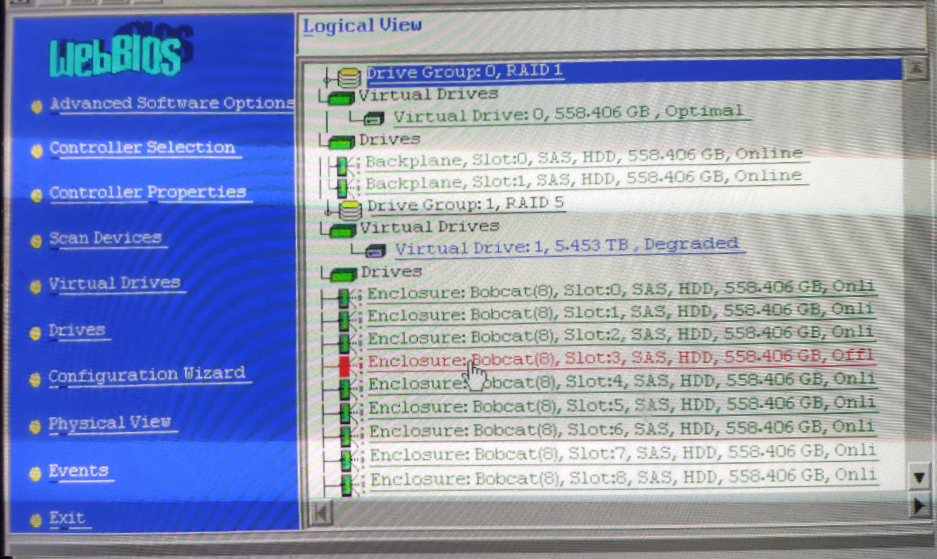Viewport: 937px width, 559px height.
Task: Click the Drive Group 0 disk stack icon
Action: (350, 76)
